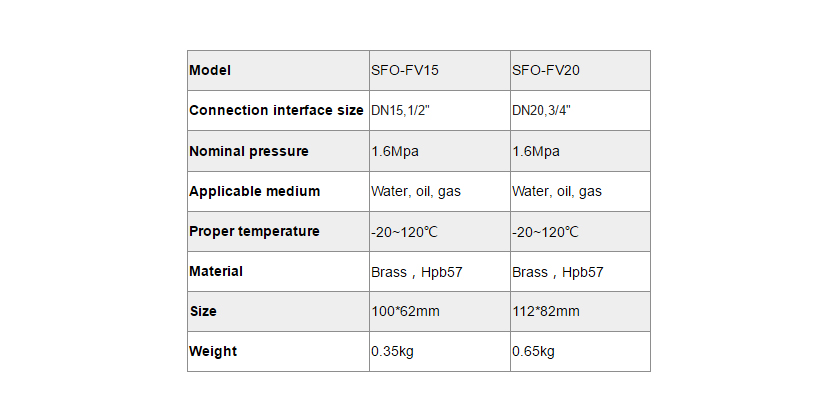Click the Connection interface size label
The image size is (840, 420).
pos(276,111)
